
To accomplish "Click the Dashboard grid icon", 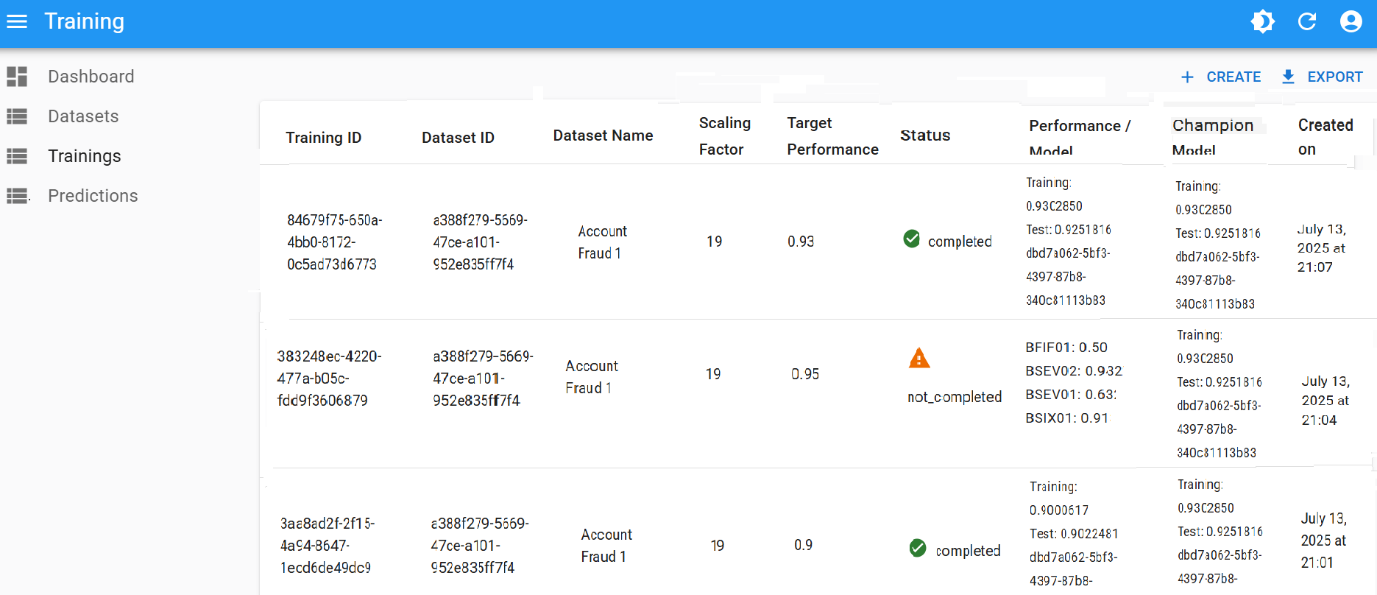I will tap(17, 77).
